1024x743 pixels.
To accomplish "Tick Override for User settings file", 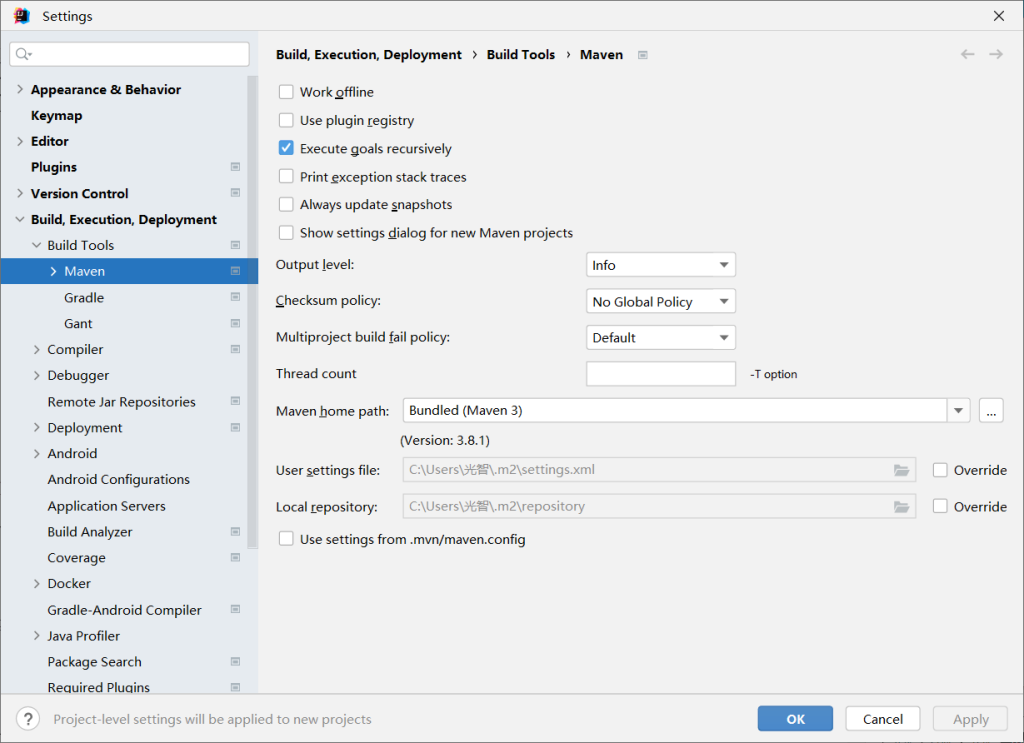I will click(940, 470).
